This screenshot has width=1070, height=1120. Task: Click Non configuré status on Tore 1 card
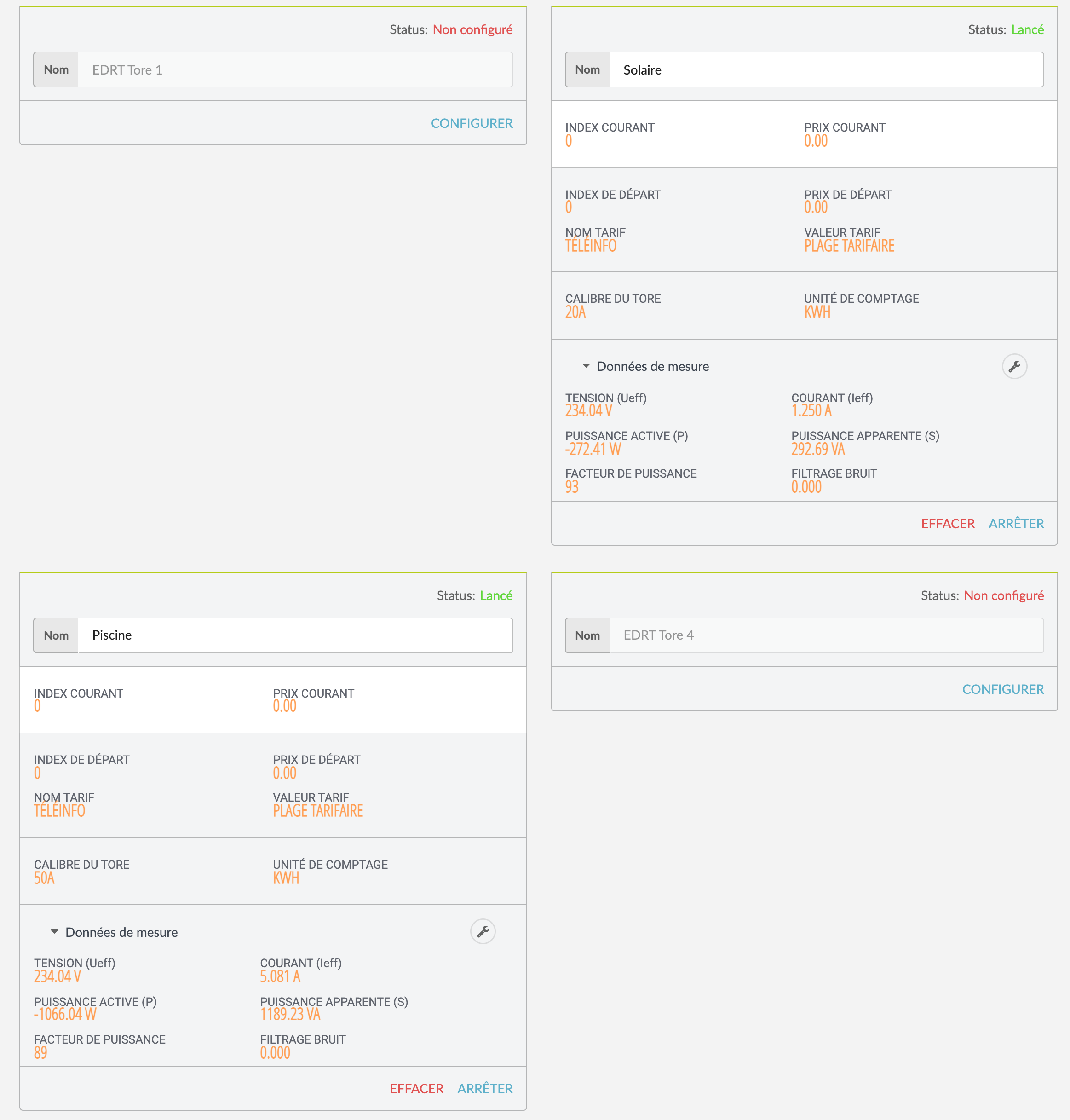[472, 29]
